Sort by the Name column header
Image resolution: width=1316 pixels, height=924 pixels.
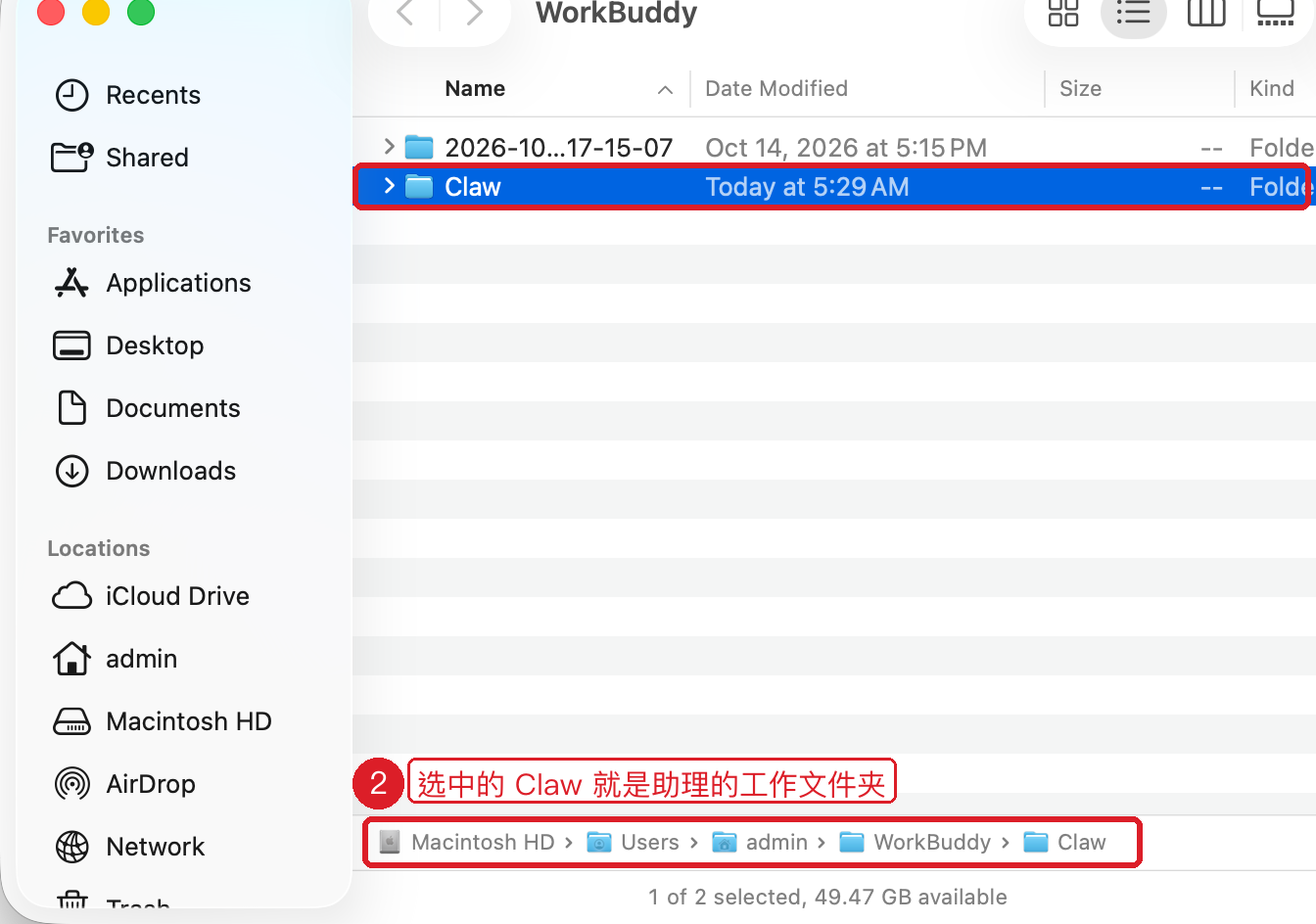tap(475, 89)
